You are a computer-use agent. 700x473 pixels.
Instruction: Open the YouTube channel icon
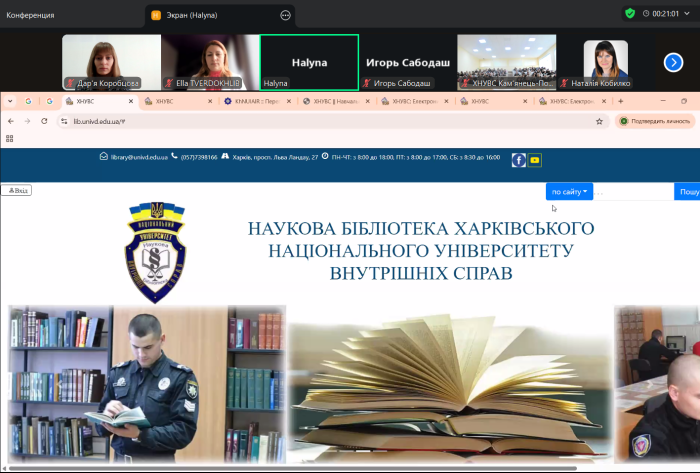pyautogui.click(x=535, y=160)
